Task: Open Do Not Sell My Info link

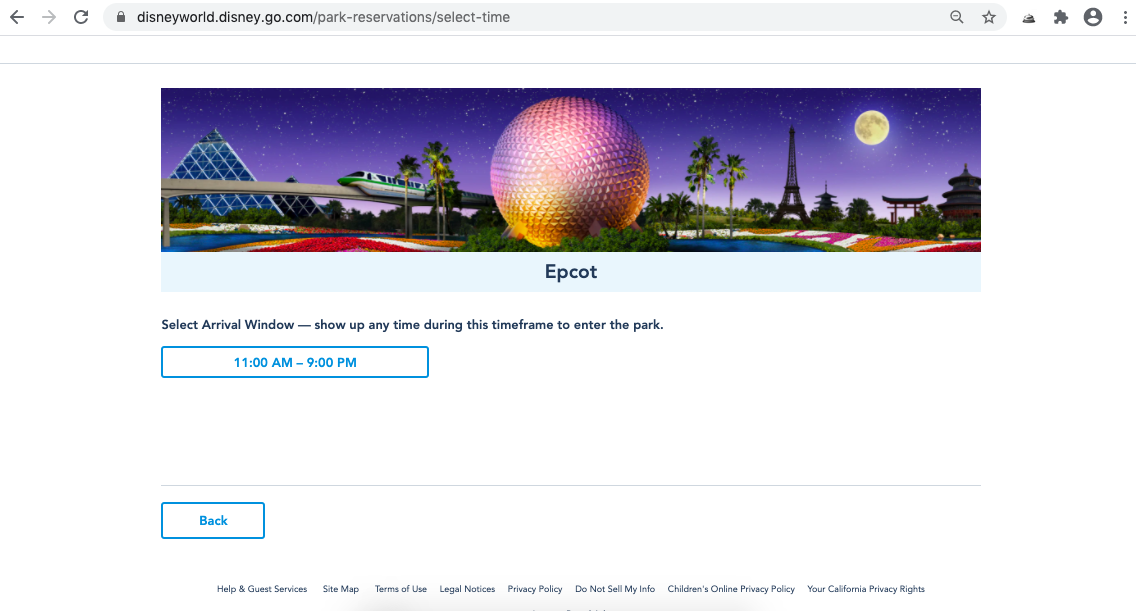Action: [x=615, y=589]
